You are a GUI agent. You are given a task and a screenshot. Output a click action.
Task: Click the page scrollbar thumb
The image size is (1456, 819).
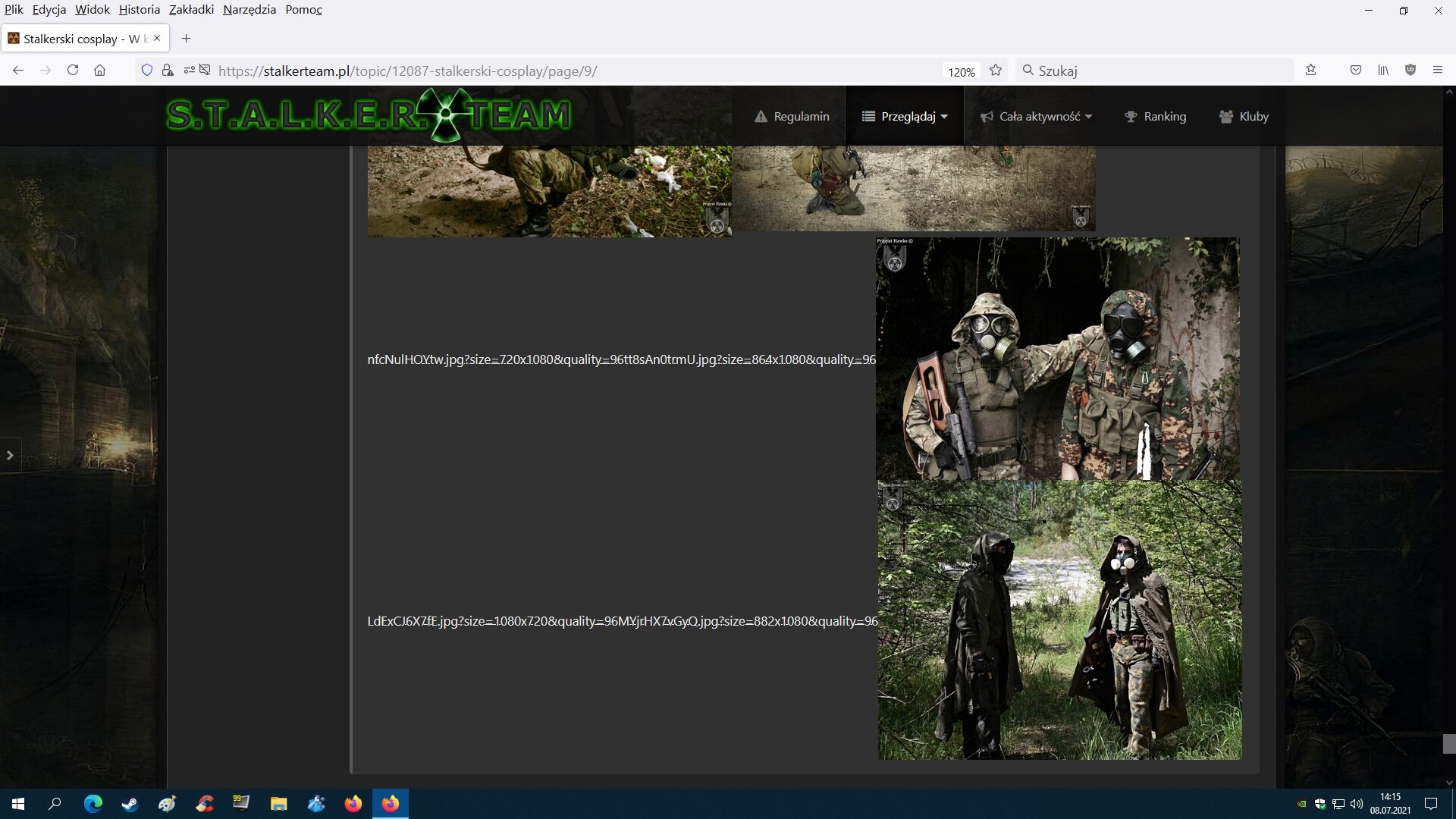[1449, 743]
